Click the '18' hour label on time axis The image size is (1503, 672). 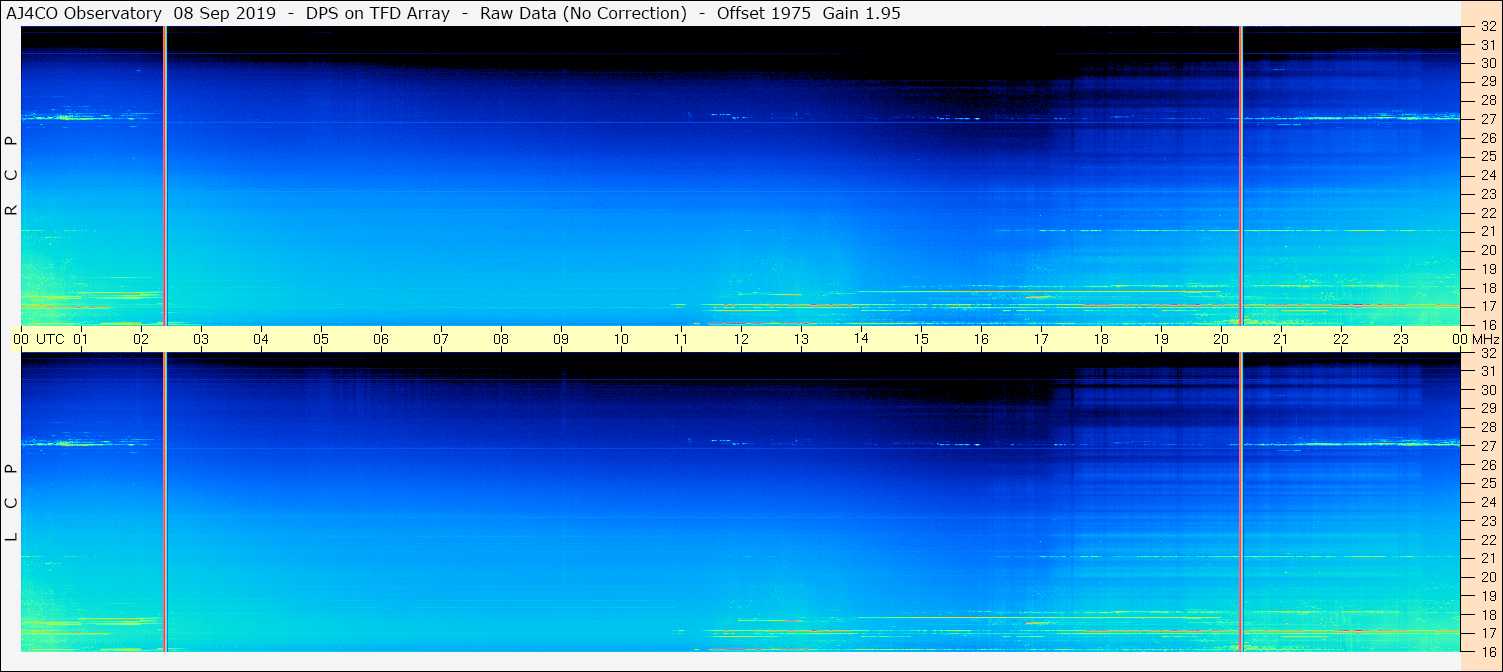pos(1101,339)
